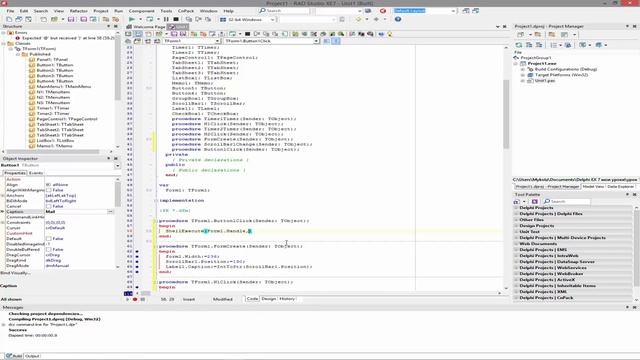Screen dimensions: 640x360
Task: Open the target platform 32-bit Windows dropdown
Action: (272, 19)
